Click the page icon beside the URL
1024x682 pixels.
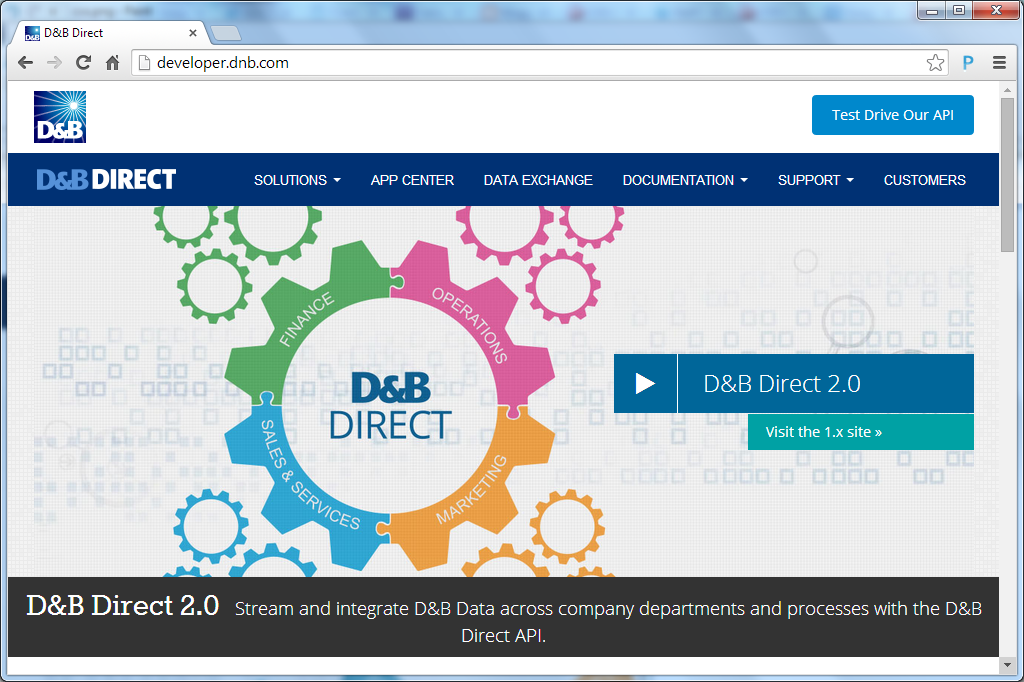pos(144,63)
